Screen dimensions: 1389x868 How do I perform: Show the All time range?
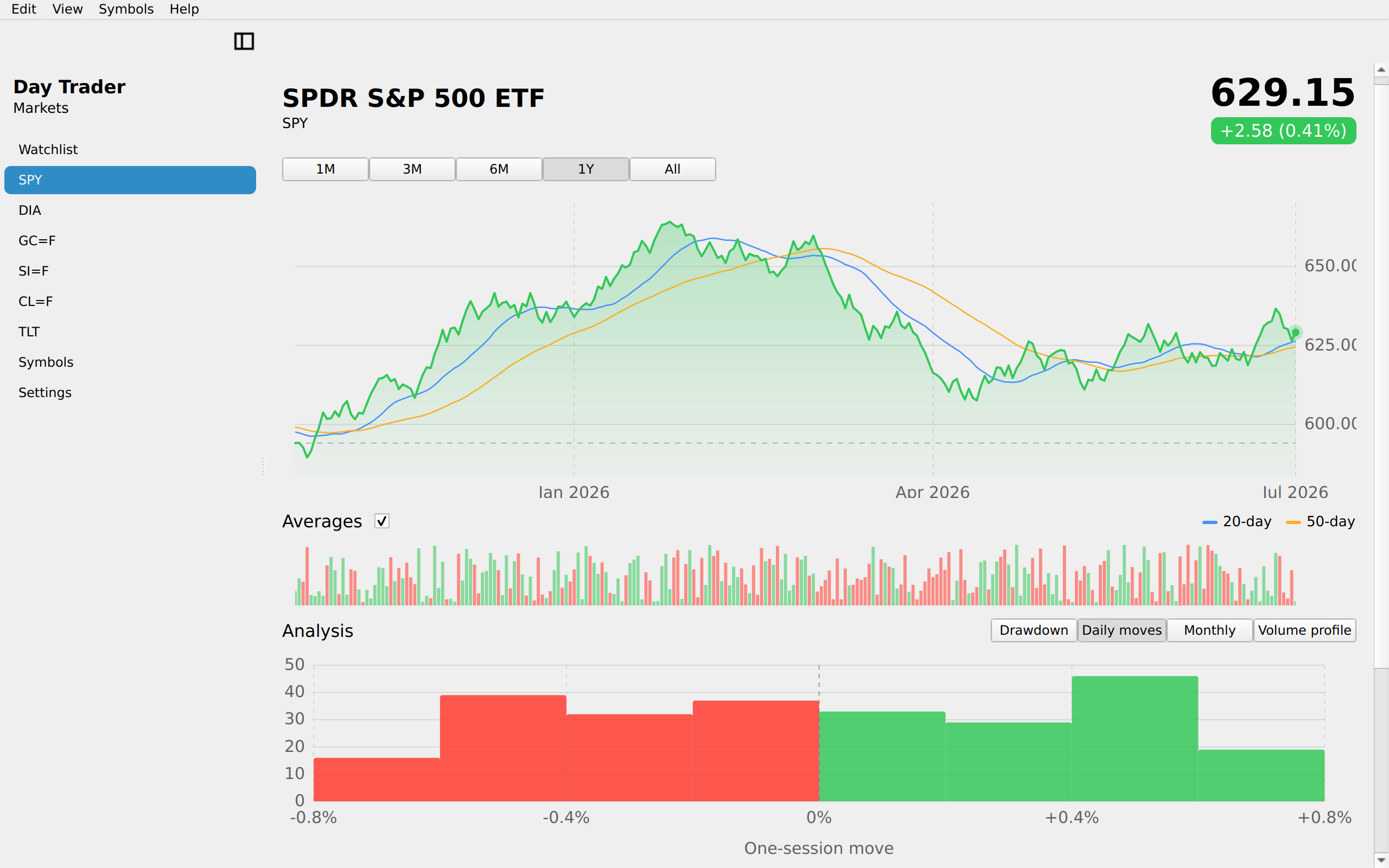click(673, 169)
